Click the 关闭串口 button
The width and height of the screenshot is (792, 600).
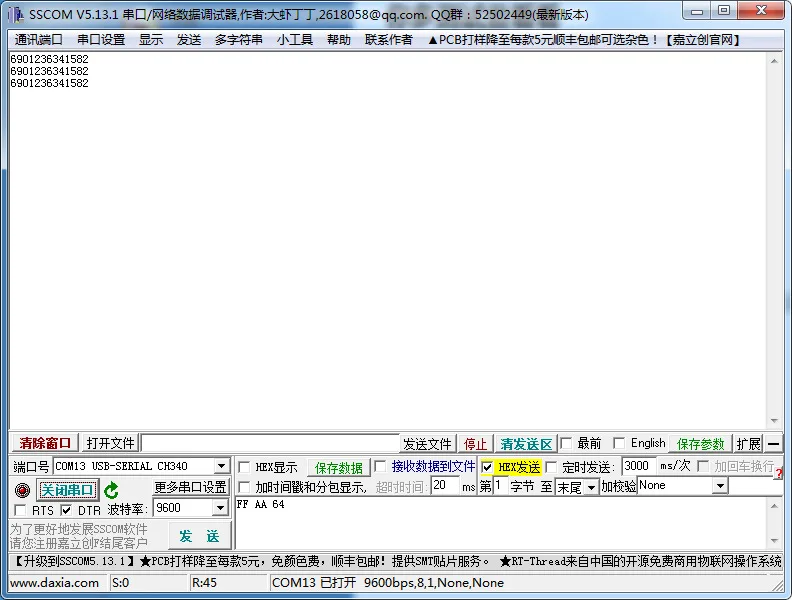tap(67, 490)
